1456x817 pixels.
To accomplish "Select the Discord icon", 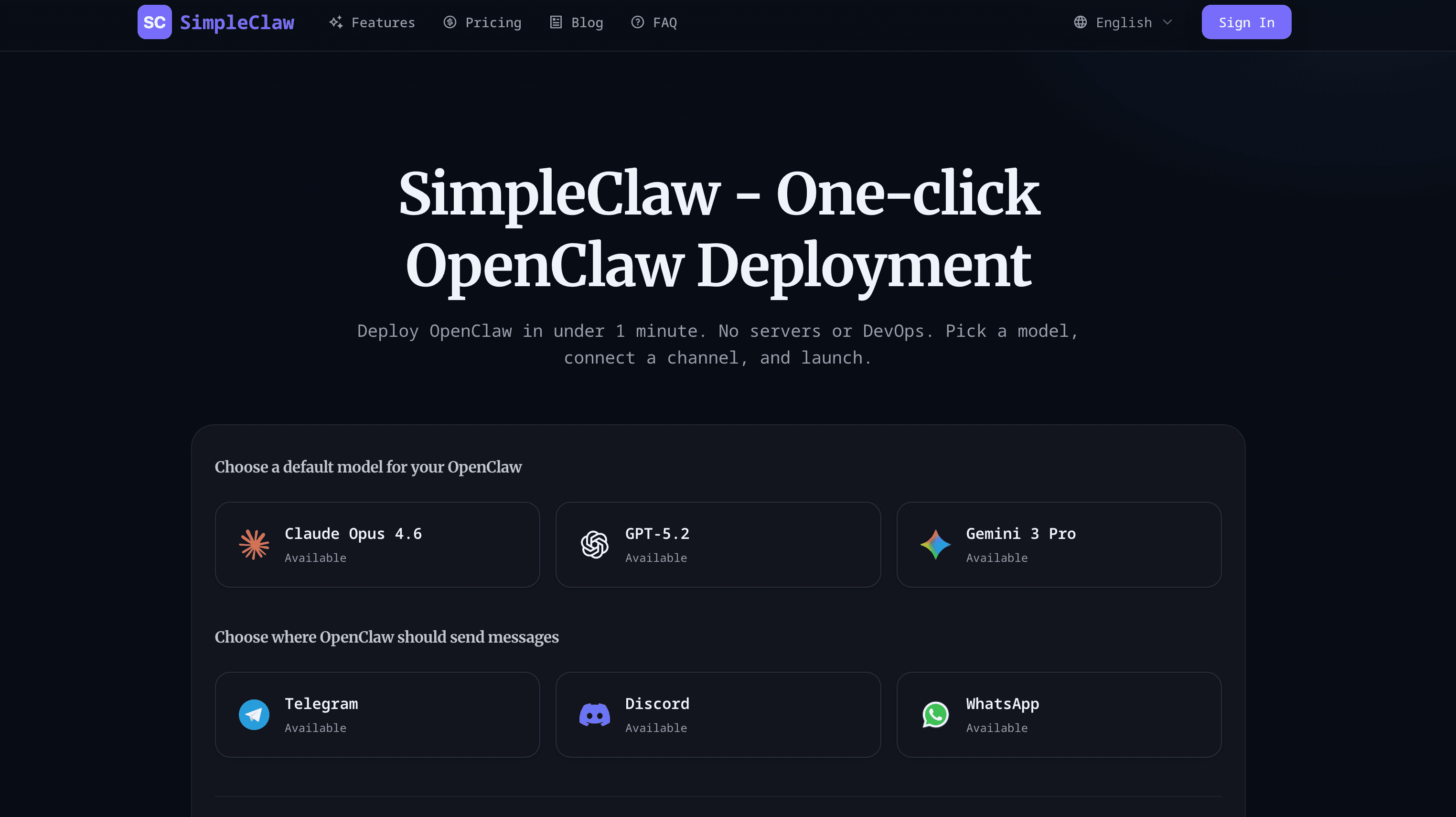I will coord(594,714).
